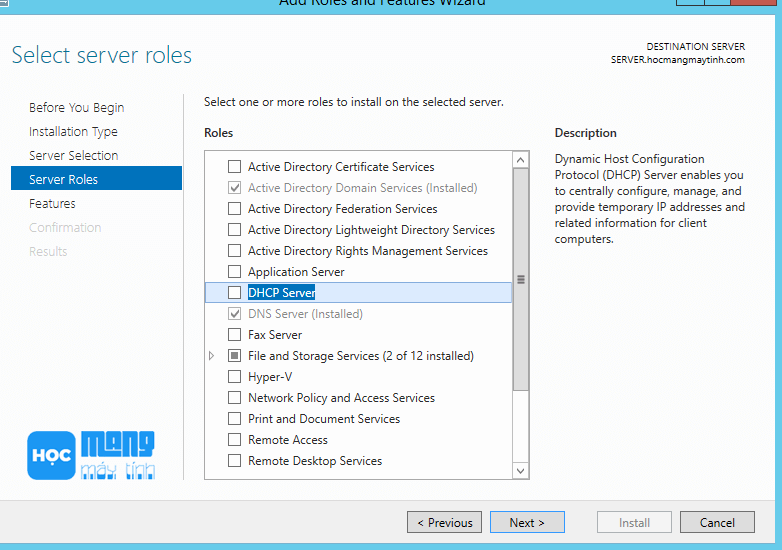782x550 pixels.
Task: Select Print and Document Services label
Action: [324, 419]
